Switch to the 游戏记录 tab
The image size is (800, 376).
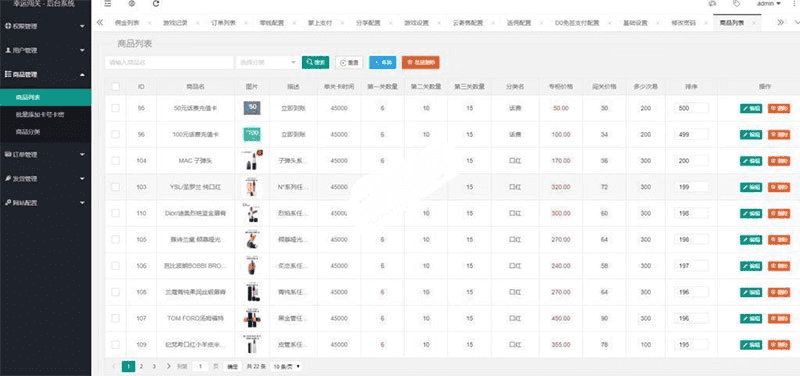174,23
